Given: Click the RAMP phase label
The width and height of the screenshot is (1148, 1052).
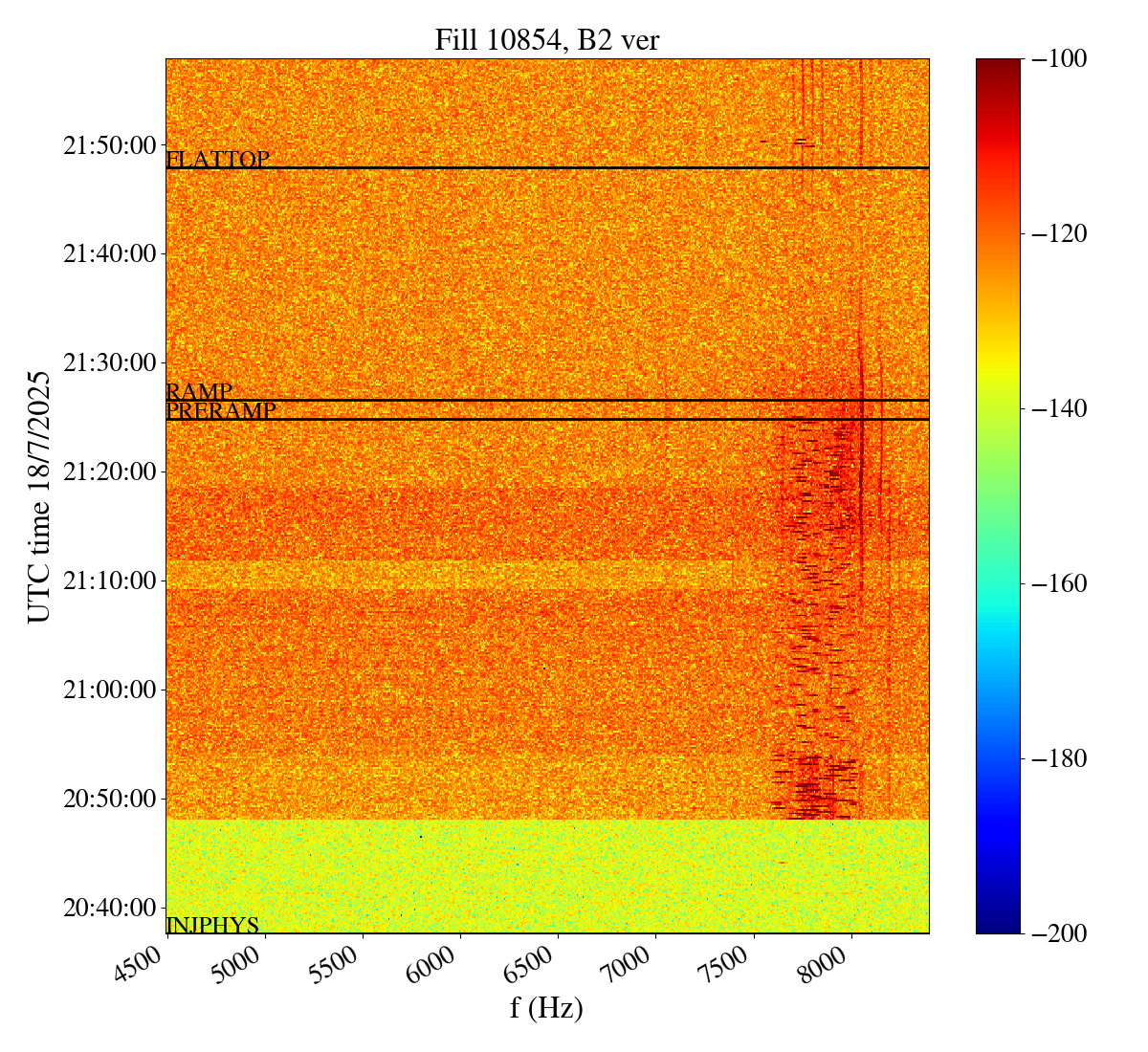Looking at the screenshot, I should (199, 391).
